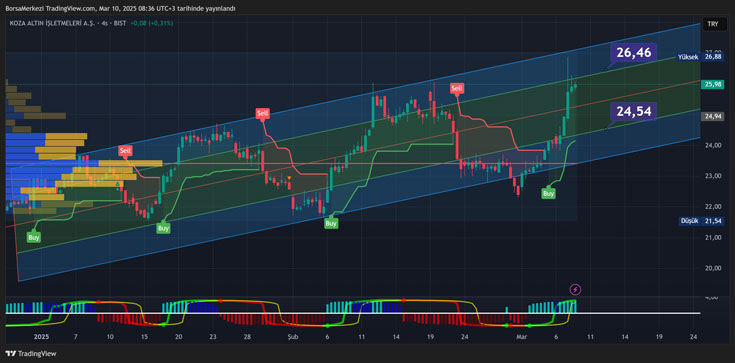Click the purple lightning bolt icon
This screenshot has width=735, height=363.
click(576, 289)
